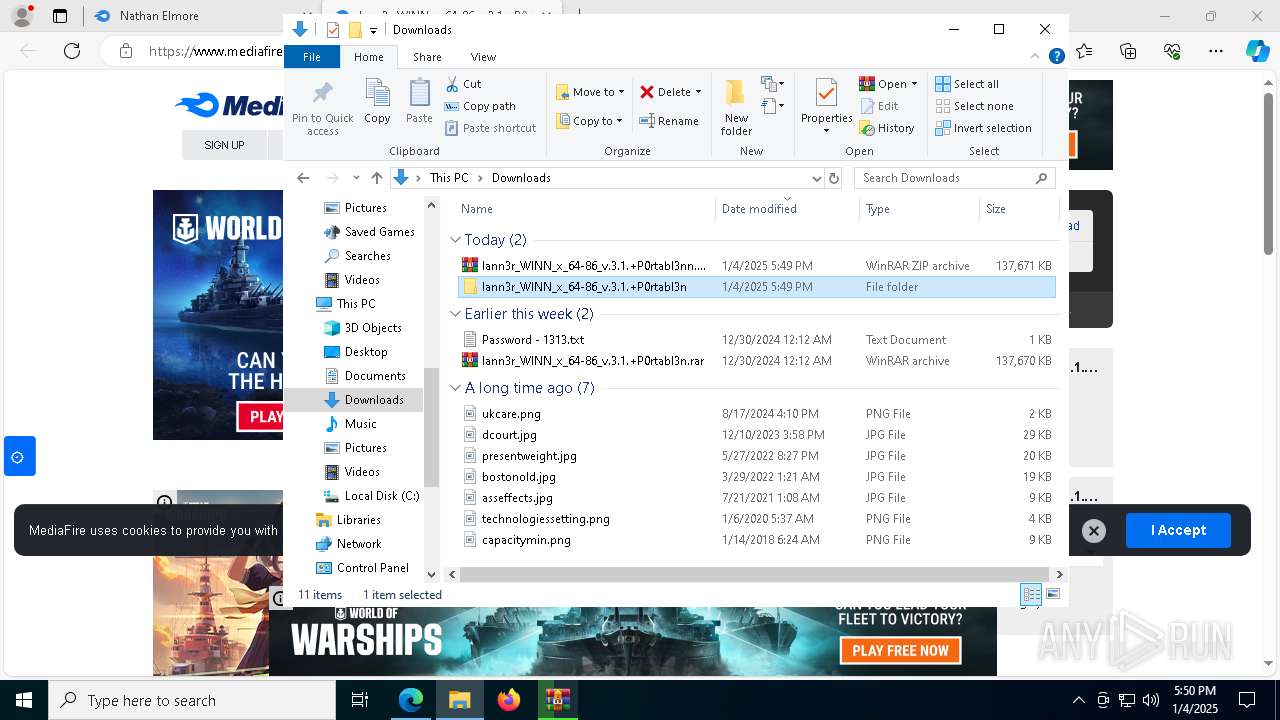
Task: Open the File menu tab
Action: click(312, 57)
